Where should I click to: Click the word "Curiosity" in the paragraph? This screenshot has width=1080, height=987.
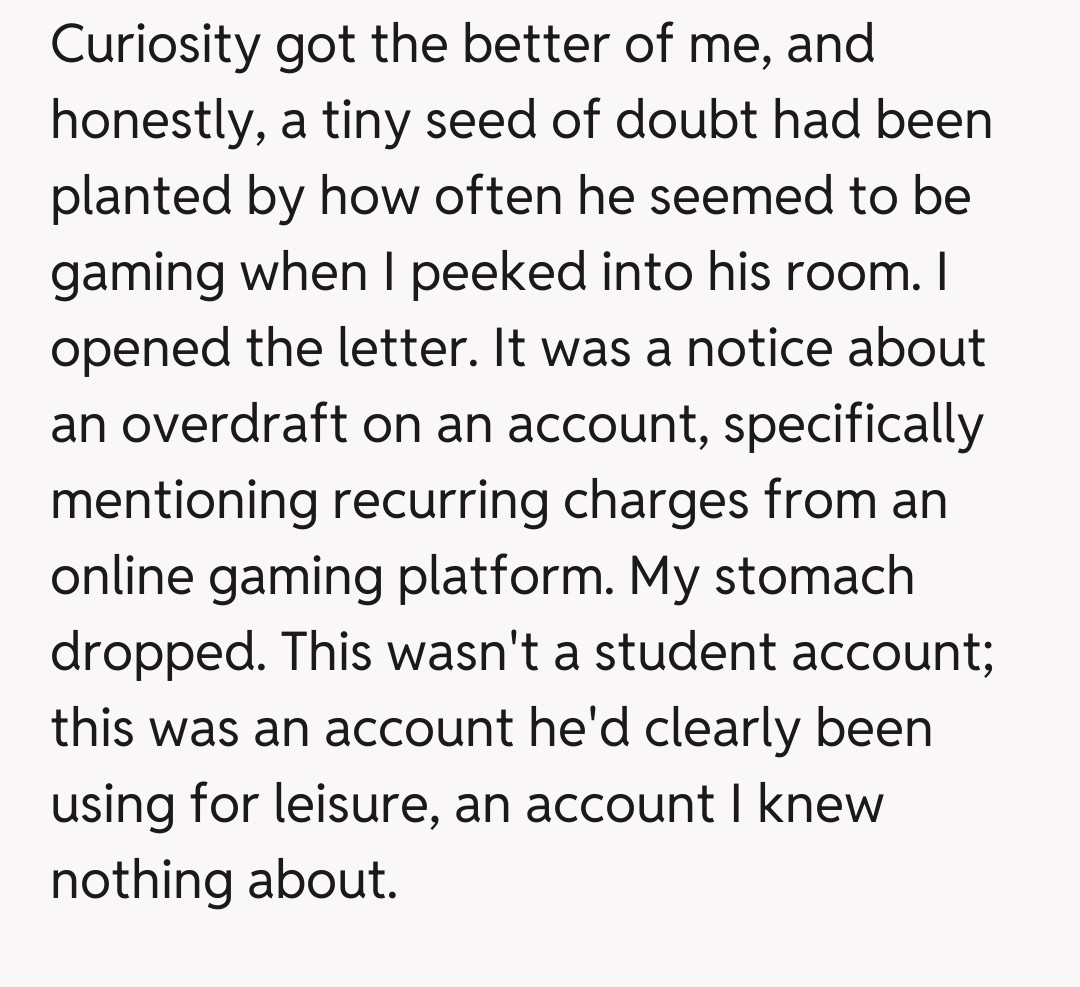pyautogui.click(x=155, y=48)
